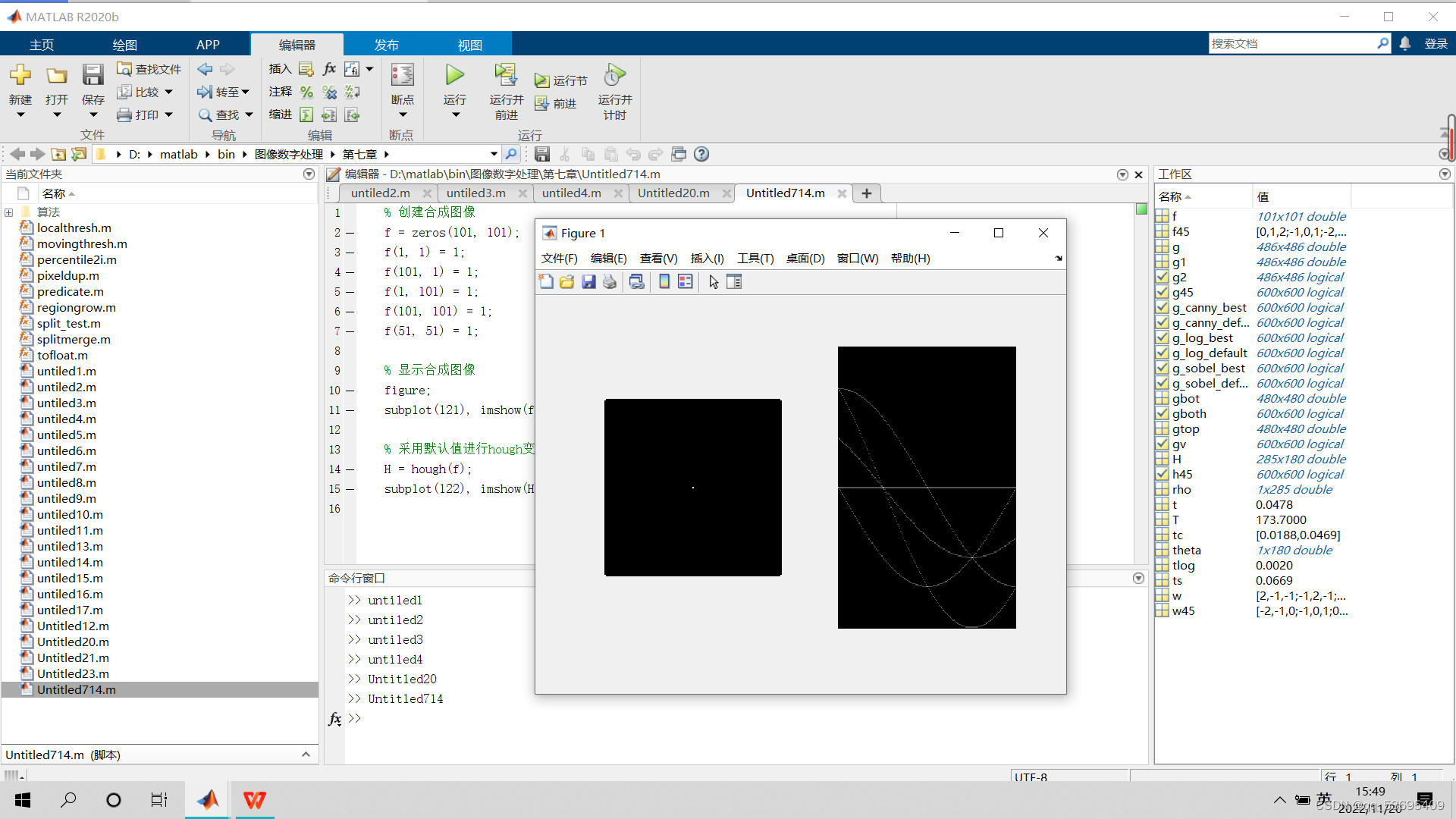Viewport: 1456px width, 819px height.
Task: Add a new editor tab with plus button
Action: (x=867, y=193)
